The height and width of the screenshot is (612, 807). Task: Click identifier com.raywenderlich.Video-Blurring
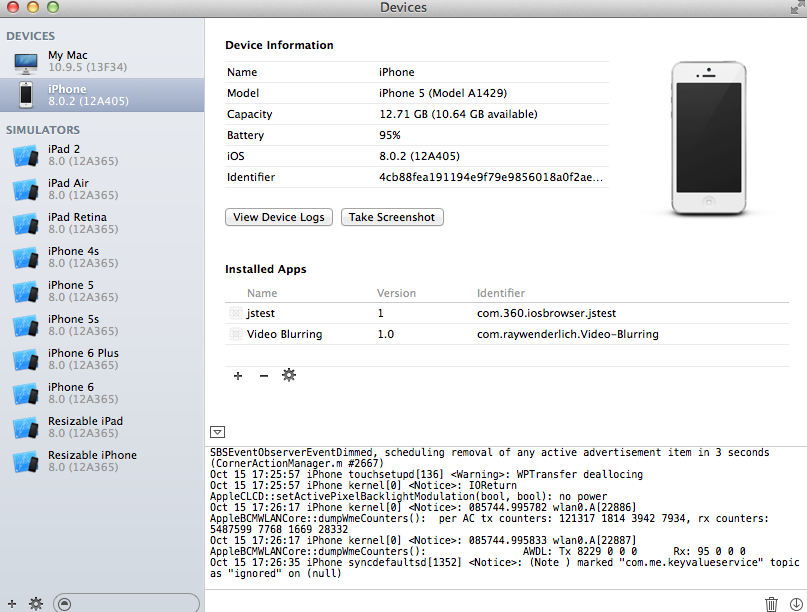[568, 334]
